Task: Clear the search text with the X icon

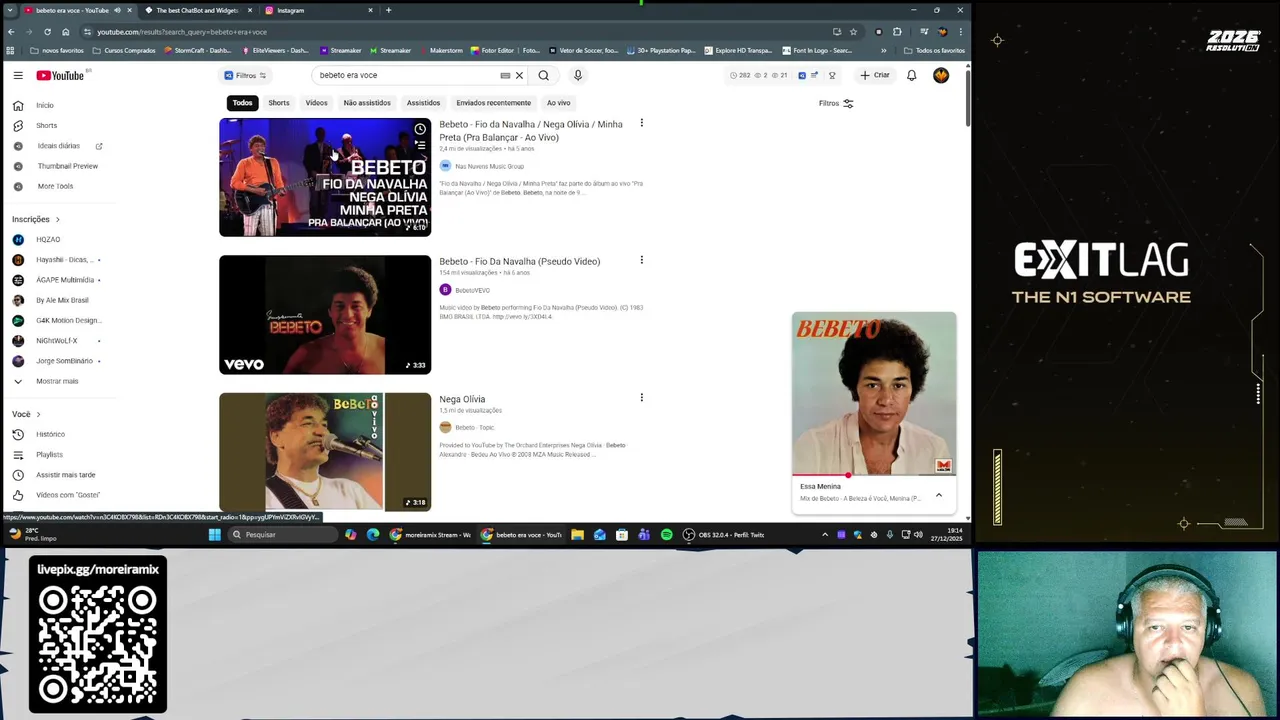Action: (519, 75)
